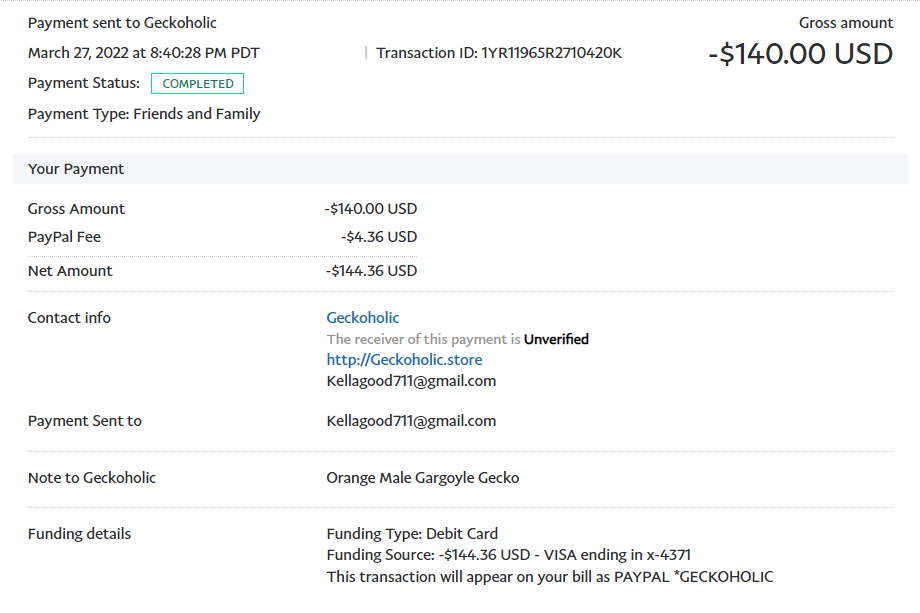This screenshot has width=920, height=613.
Task: Select the Transaction ID 1YR11965R2710420K text
Action: pyautogui.click(x=499, y=53)
